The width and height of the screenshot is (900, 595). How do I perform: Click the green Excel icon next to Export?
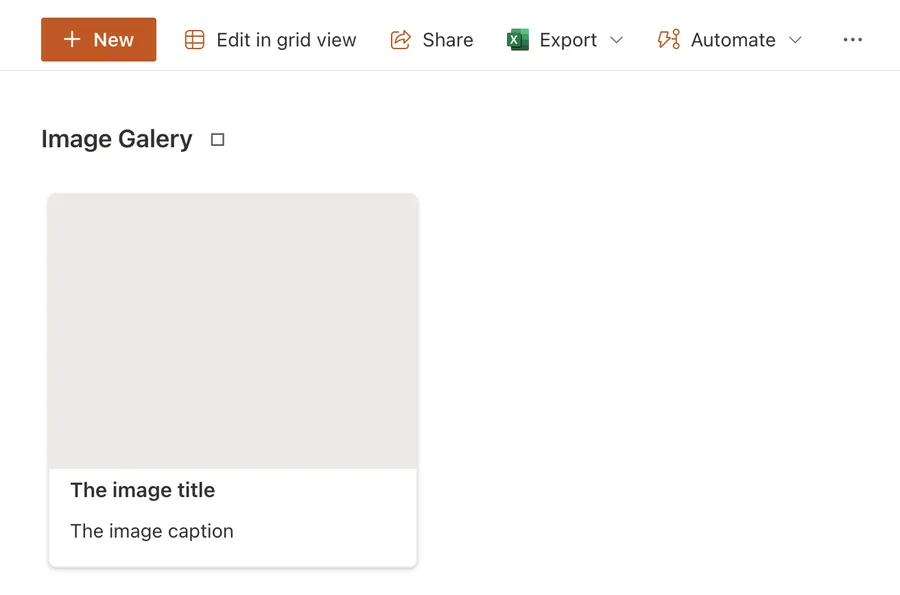pyautogui.click(x=518, y=39)
